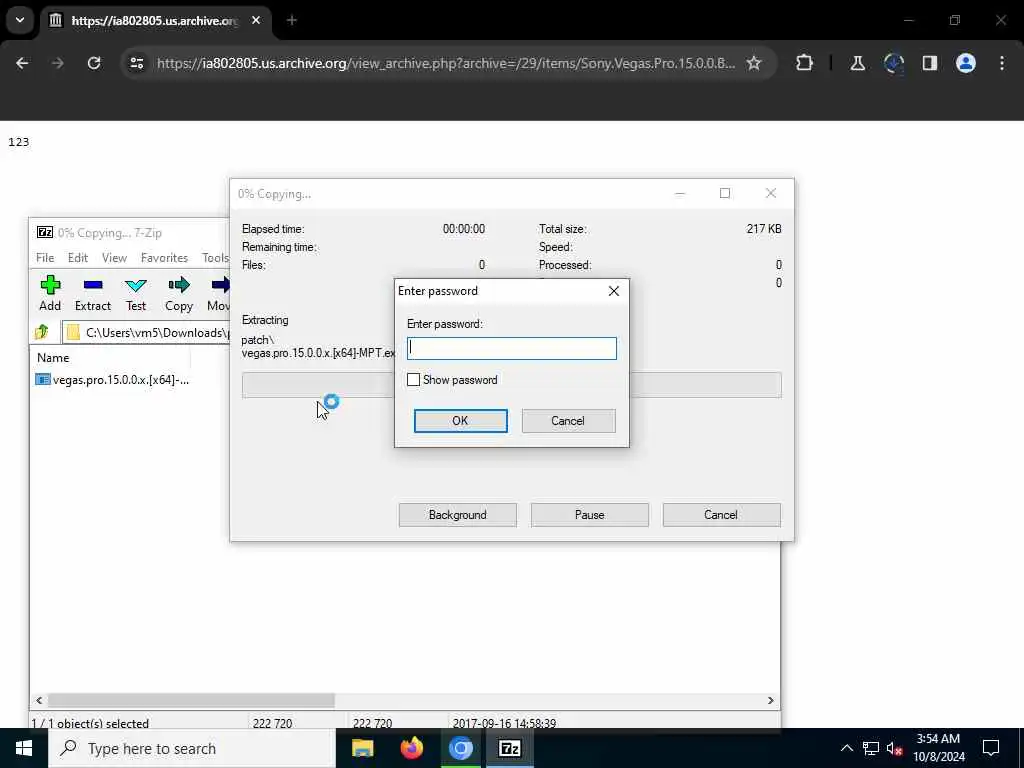The image size is (1024, 768).
Task: Expand the Chrome tab search dropdown
Action: 20,20
